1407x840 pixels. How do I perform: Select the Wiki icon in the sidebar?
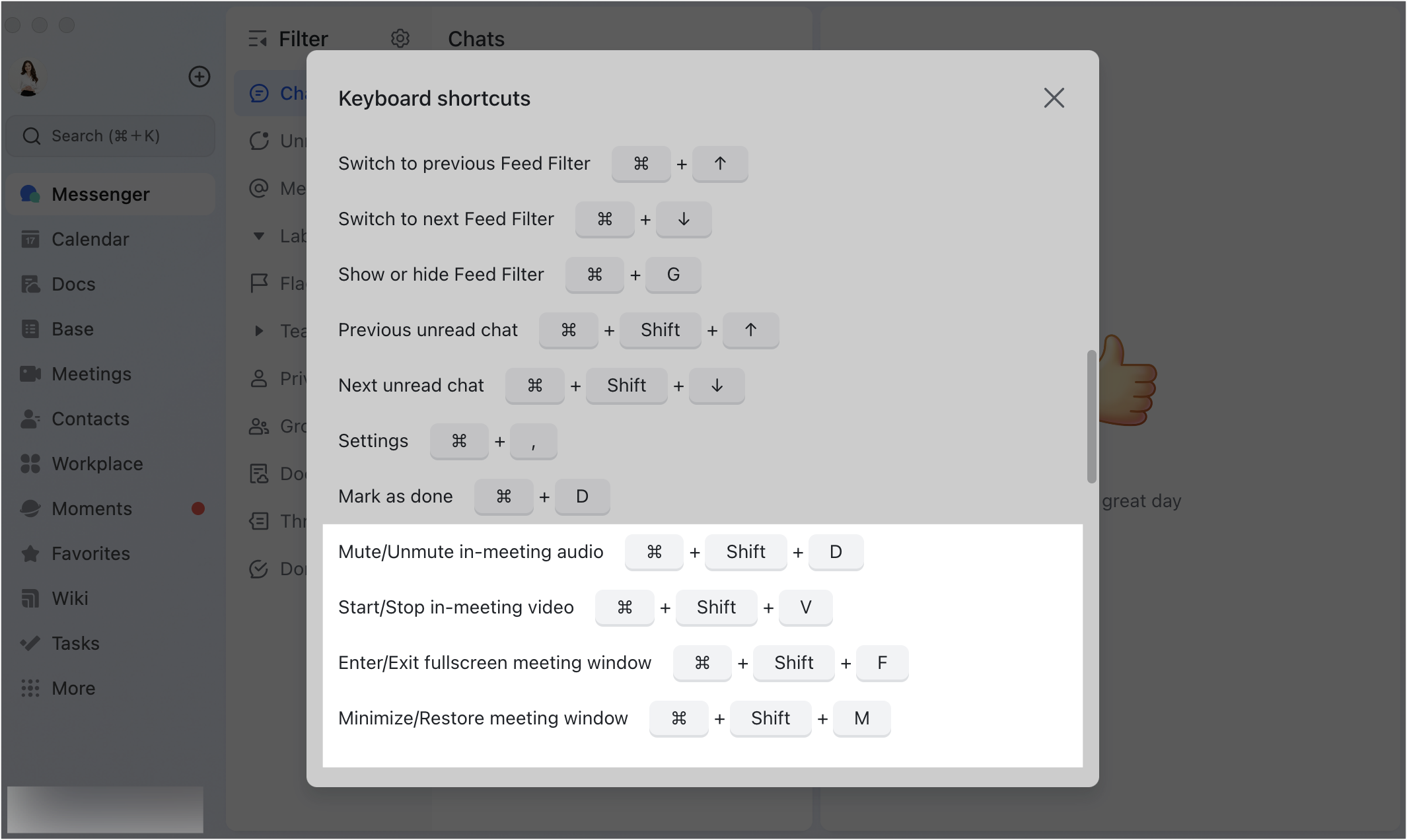click(69, 598)
